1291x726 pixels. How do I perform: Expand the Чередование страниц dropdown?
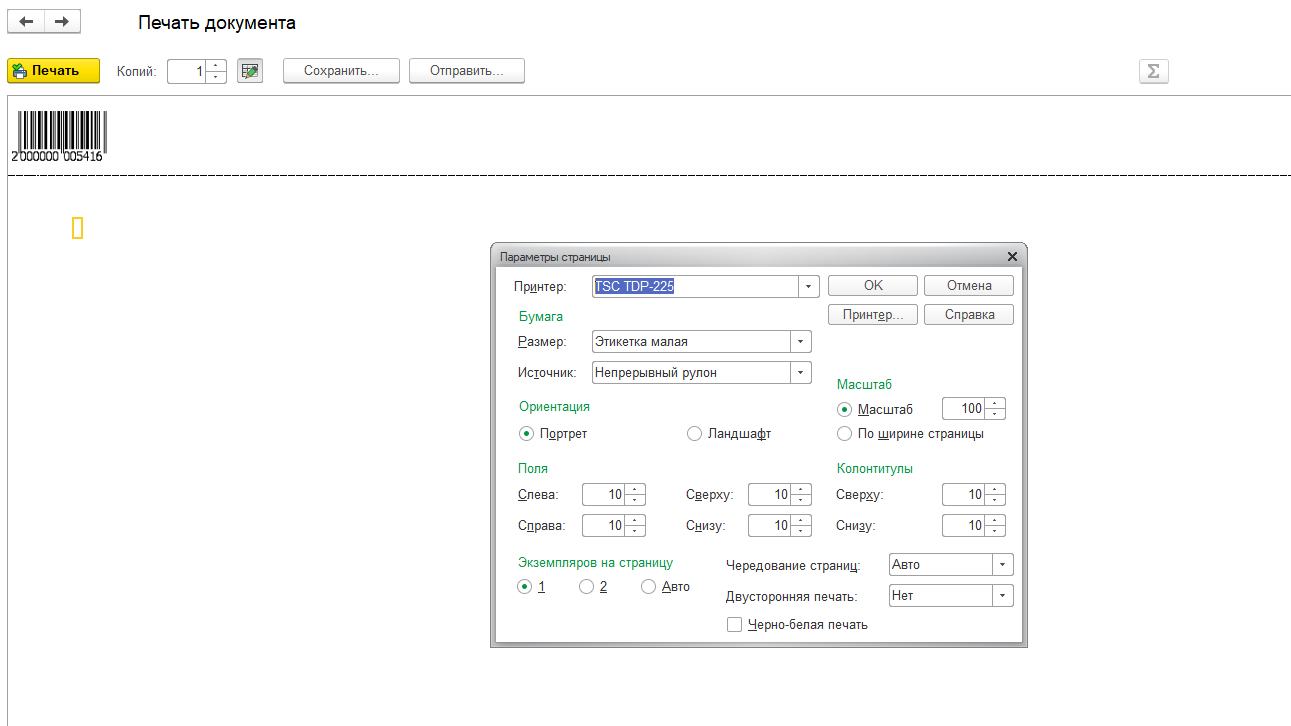click(x=1002, y=565)
